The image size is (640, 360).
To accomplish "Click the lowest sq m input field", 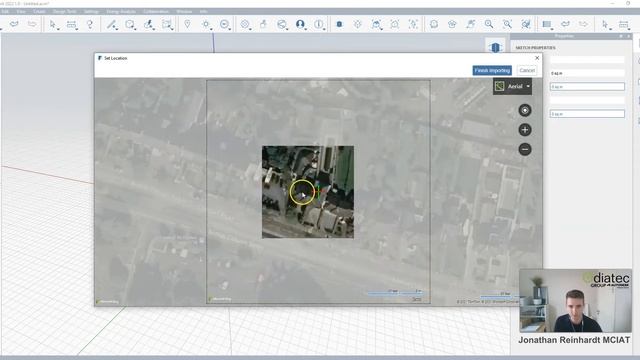I will point(587,114).
